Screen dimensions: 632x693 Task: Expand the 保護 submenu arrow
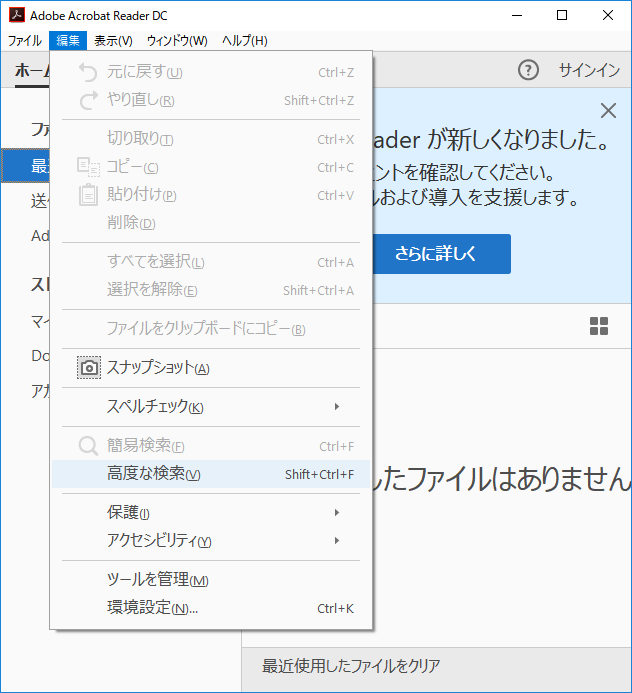pyautogui.click(x=337, y=513)
